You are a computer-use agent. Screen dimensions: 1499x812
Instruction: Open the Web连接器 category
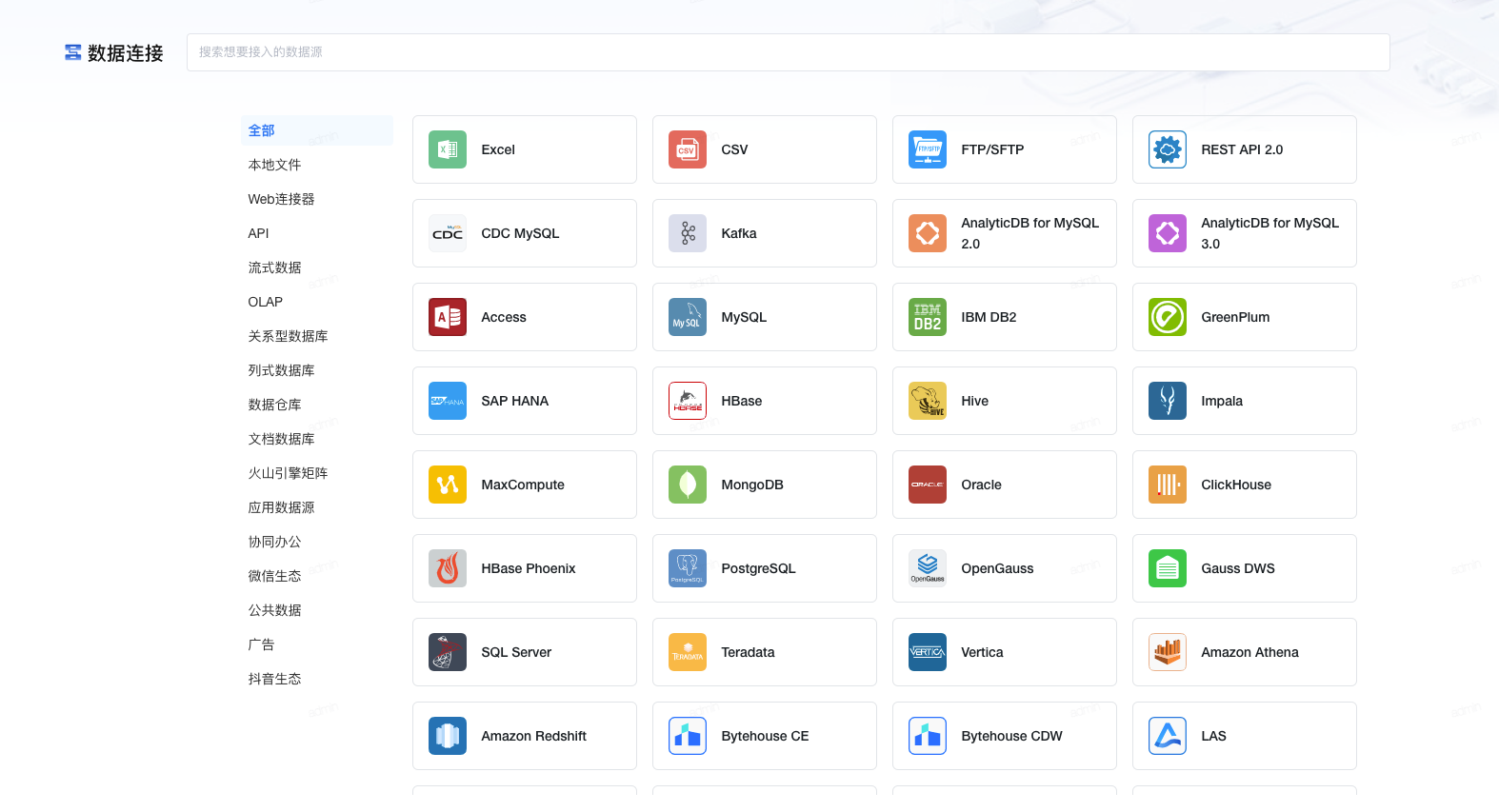click(x=317, y=199)
